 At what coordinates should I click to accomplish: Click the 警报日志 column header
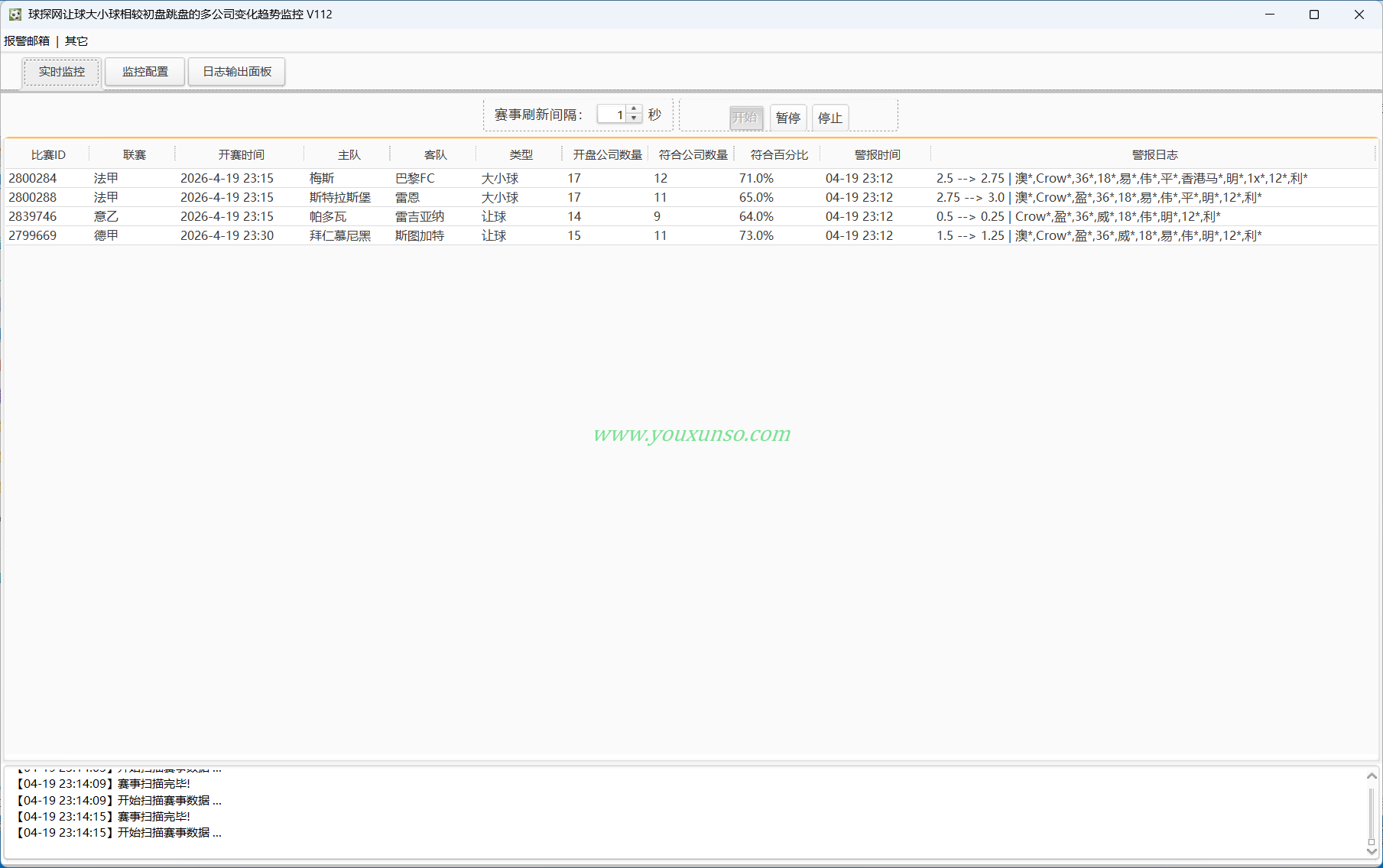tap(1154, 155)
